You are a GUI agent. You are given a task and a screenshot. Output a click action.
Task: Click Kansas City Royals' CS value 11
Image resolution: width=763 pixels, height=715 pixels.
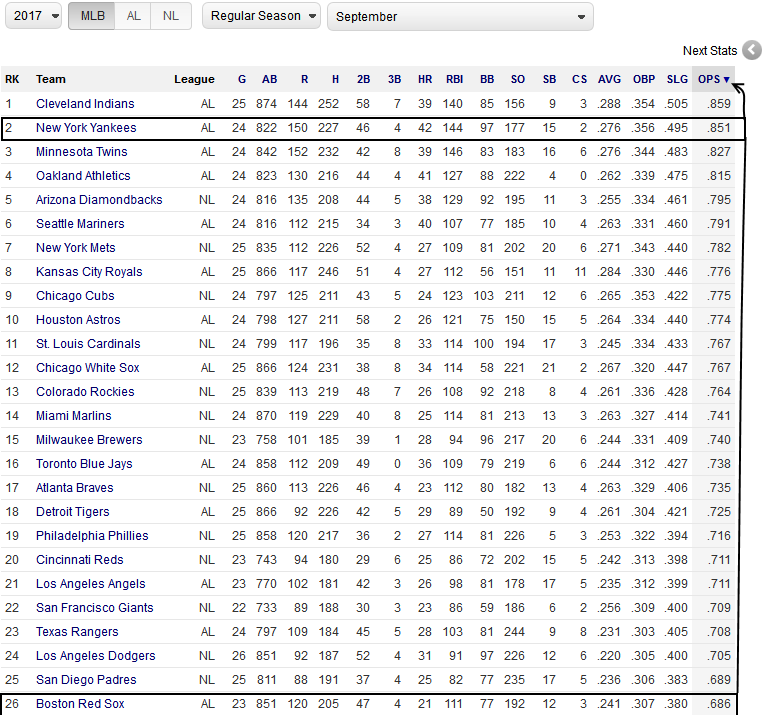click(580, 272)
